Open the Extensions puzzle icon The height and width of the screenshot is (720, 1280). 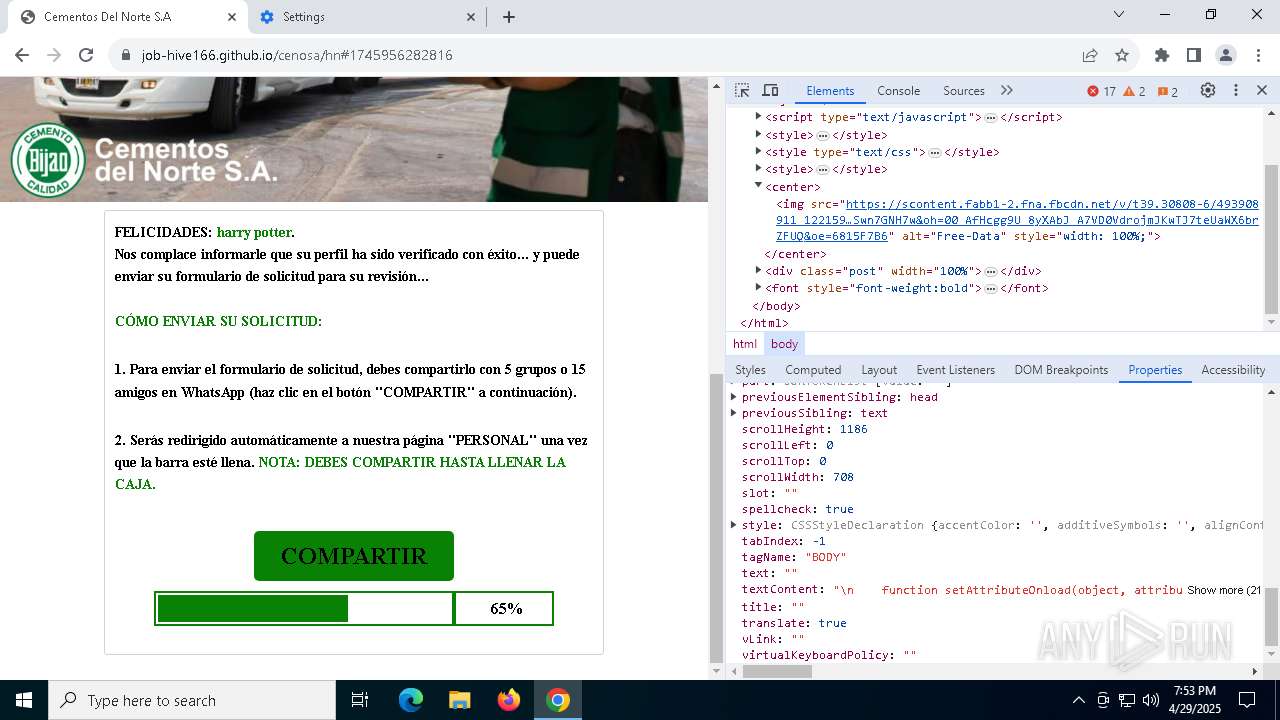coord(1162,55)
